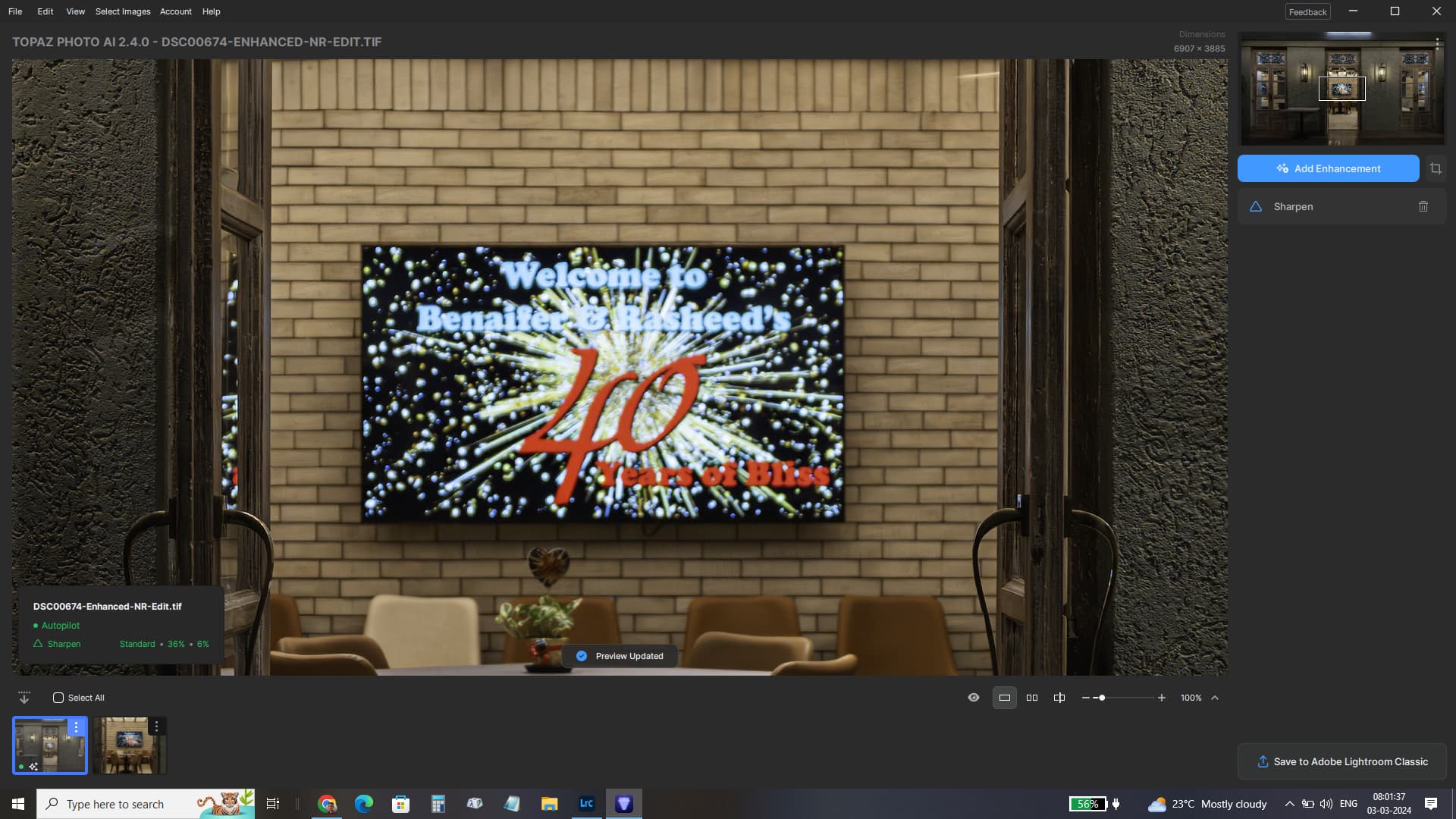The width and height of the screenshot is (1456, 819).
Task: Expand the zoom level chevron
Action: pos(1215,698)
